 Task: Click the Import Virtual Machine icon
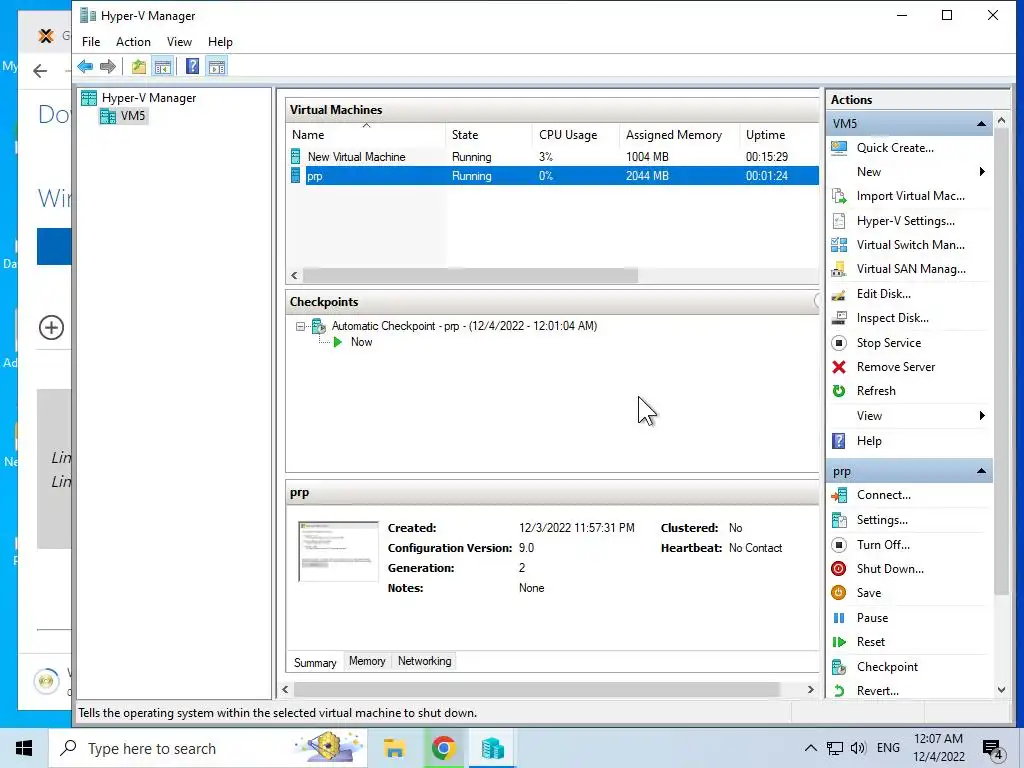tap(839, 196)
